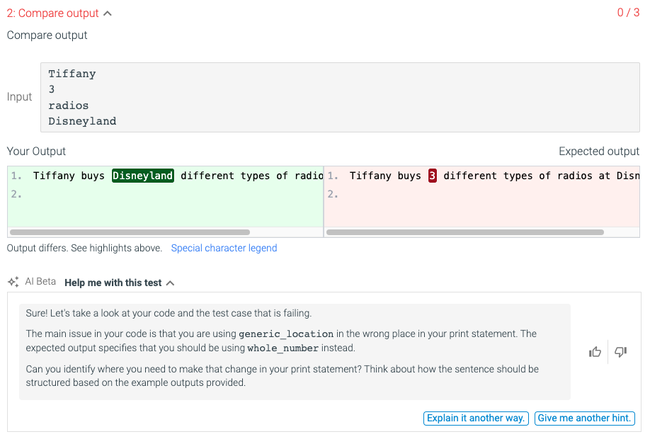650x444 pixels.
Task: Click the "Your Output" label
Action: (x=36, y=151)
